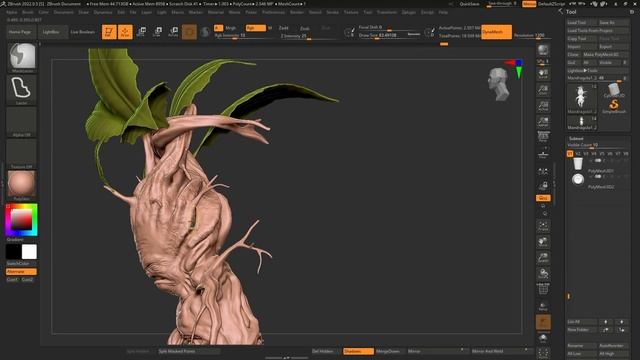Open the stroke type selector (Lasso)

[x=22, y=89]
